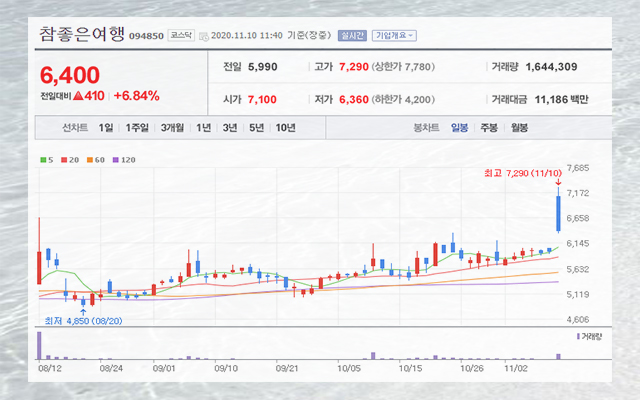Image resolution: width=640 pixels, height=400 pixels.
Task: Click the 10/26 date axis label
Action: [472, 369]
